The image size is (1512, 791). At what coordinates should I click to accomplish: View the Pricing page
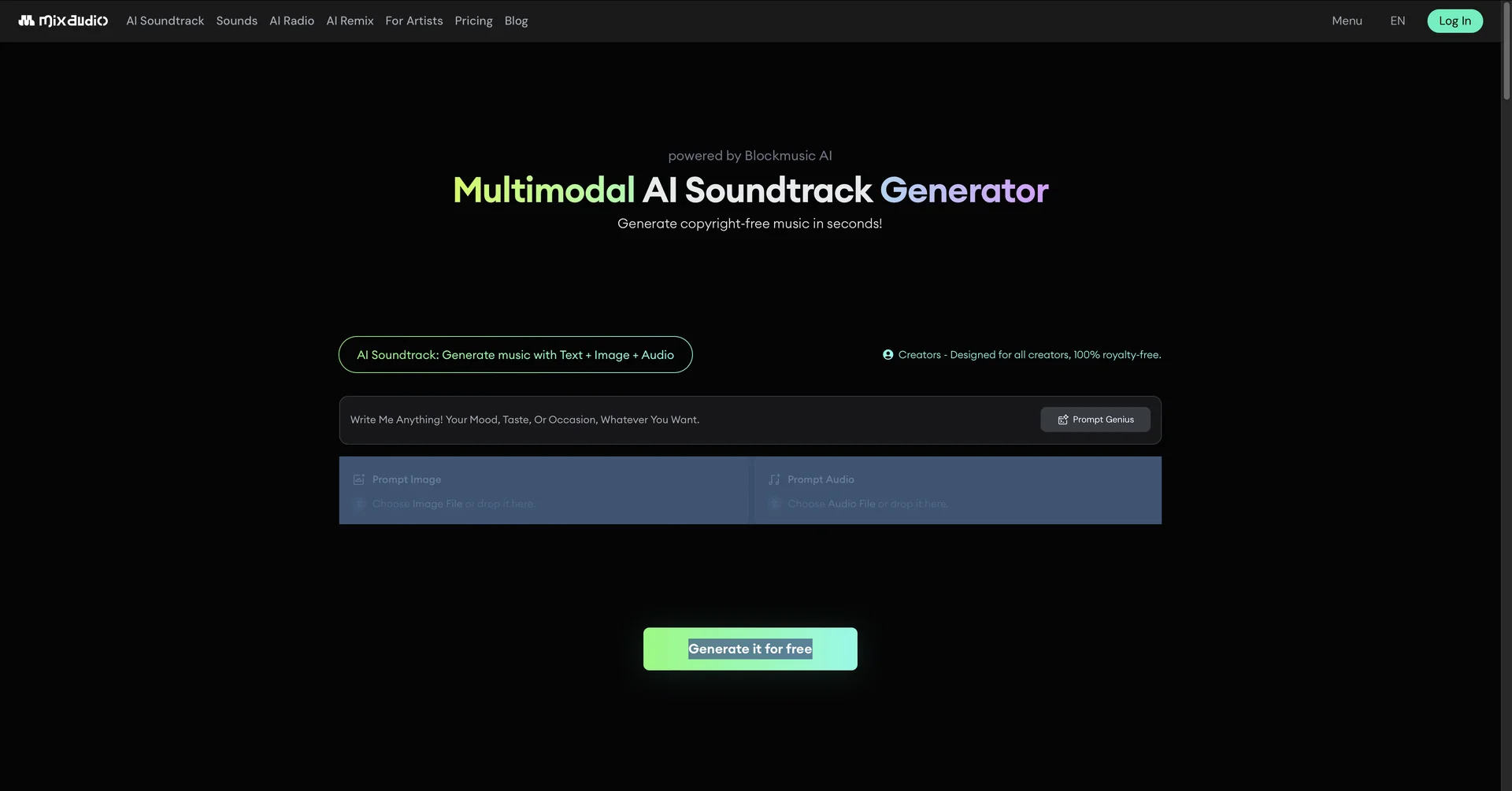click(473, 20)
